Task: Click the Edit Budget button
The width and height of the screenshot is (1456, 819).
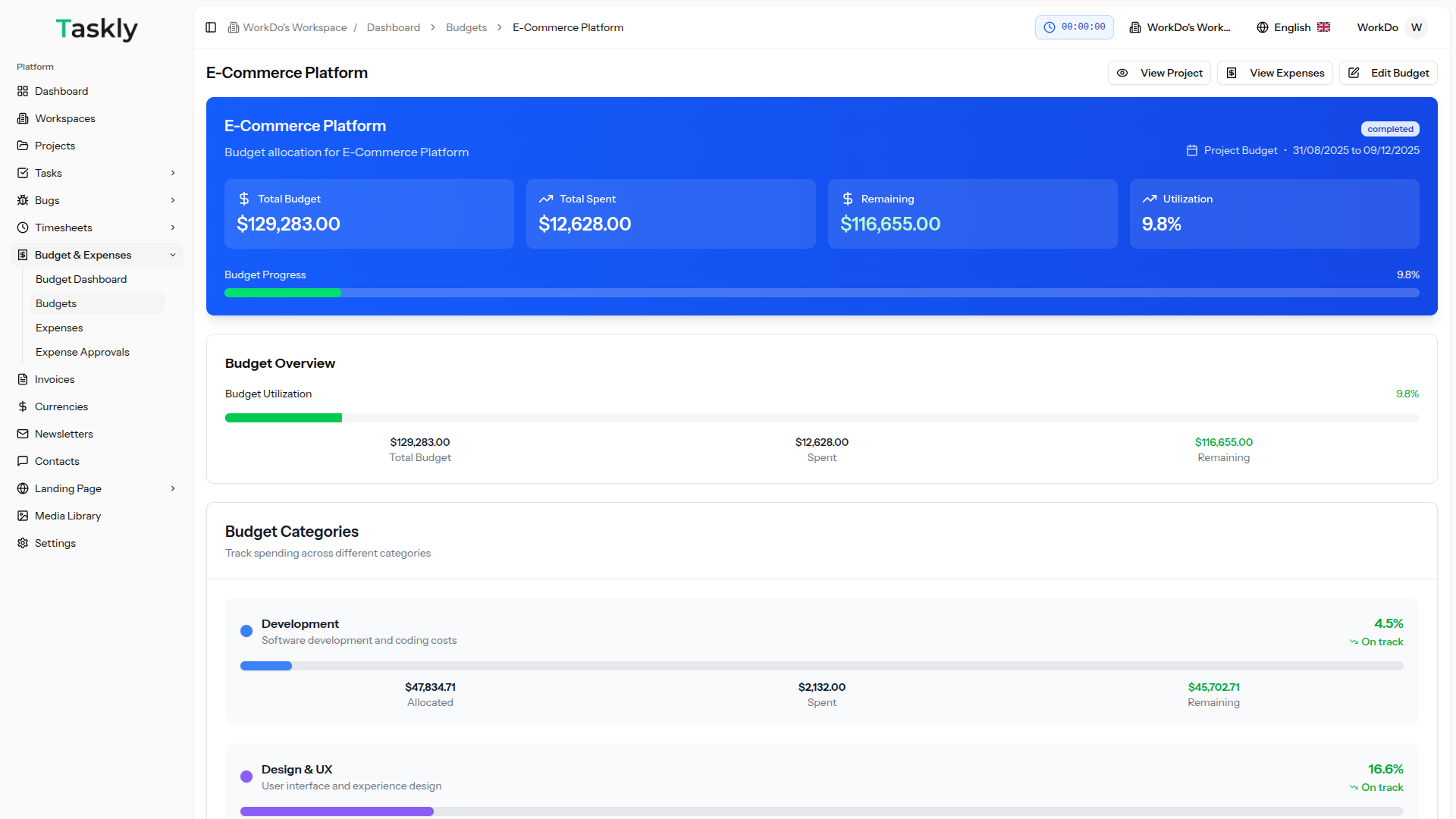Action: [1388, 73]
